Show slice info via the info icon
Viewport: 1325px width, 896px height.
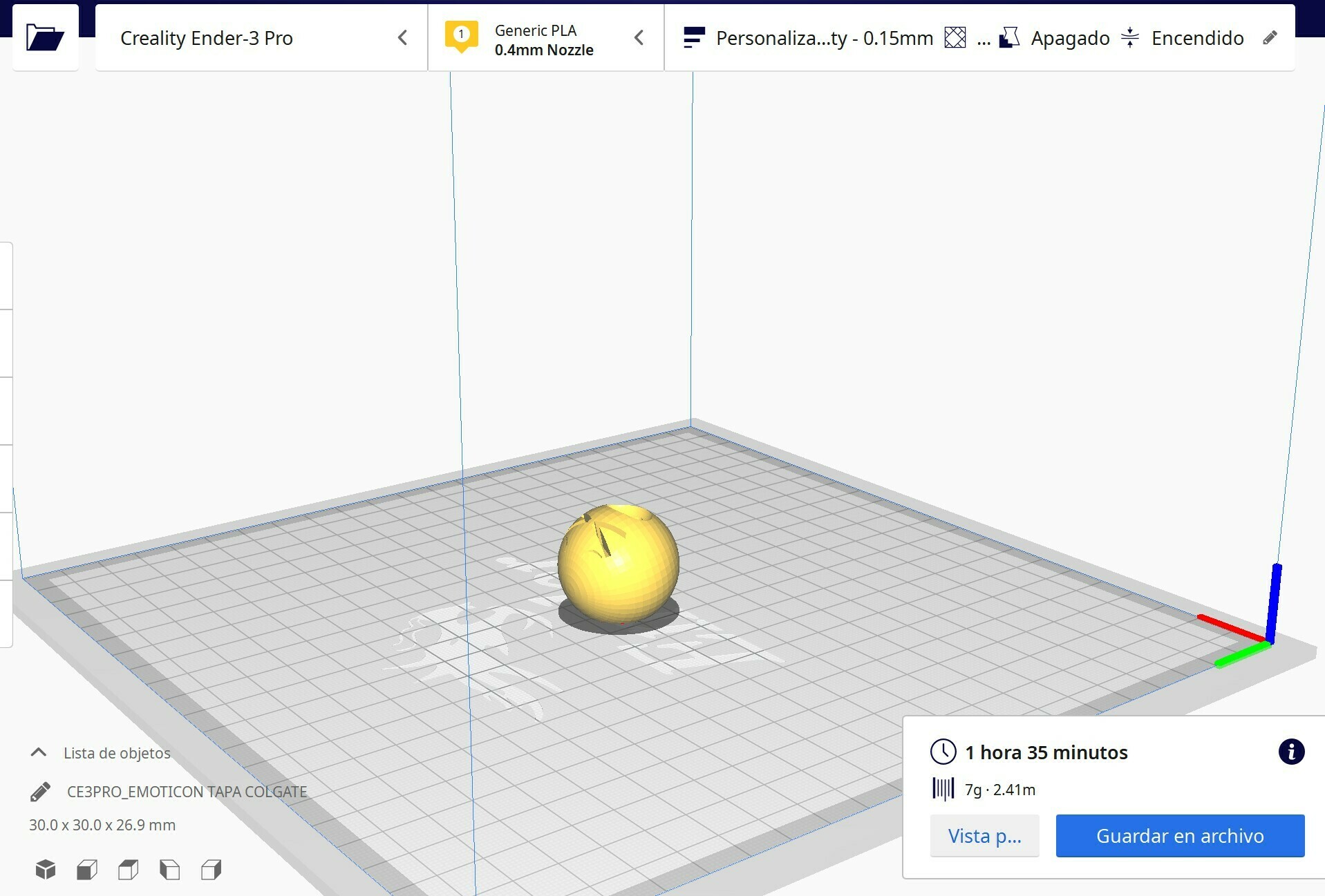click(1291, 752)
